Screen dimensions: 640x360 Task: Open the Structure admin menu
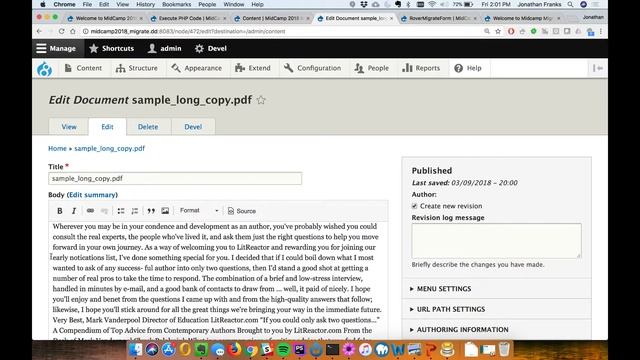[x=137, y=68]
